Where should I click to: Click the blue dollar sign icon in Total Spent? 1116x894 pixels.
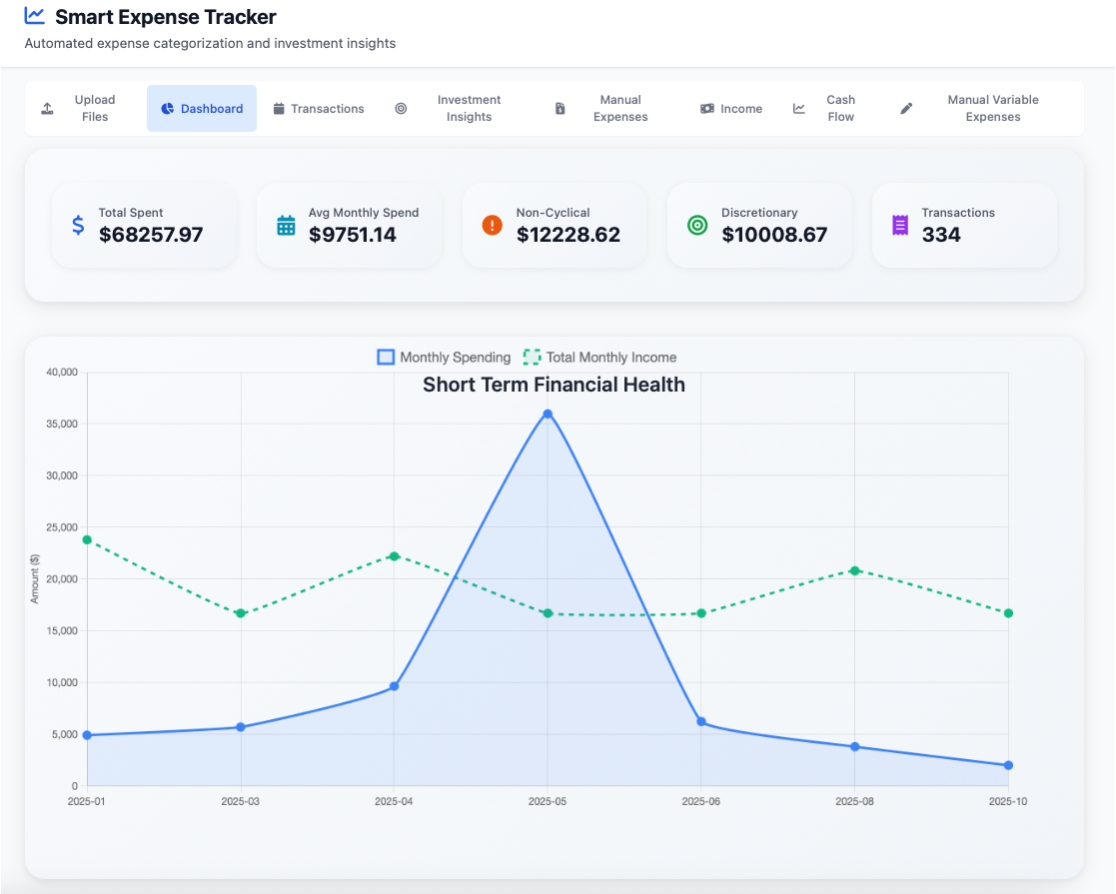pos(78,225)
